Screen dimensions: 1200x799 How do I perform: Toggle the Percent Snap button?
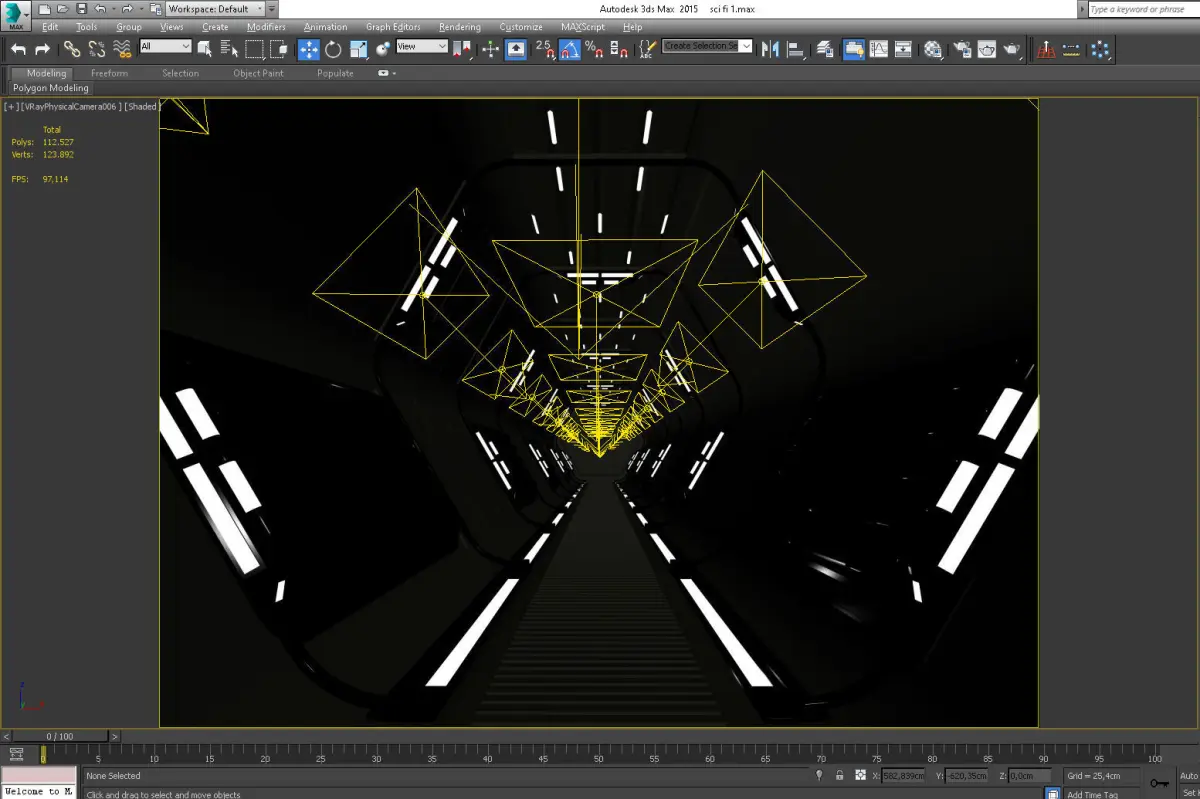pyautogui.click(x=594, y=48)
